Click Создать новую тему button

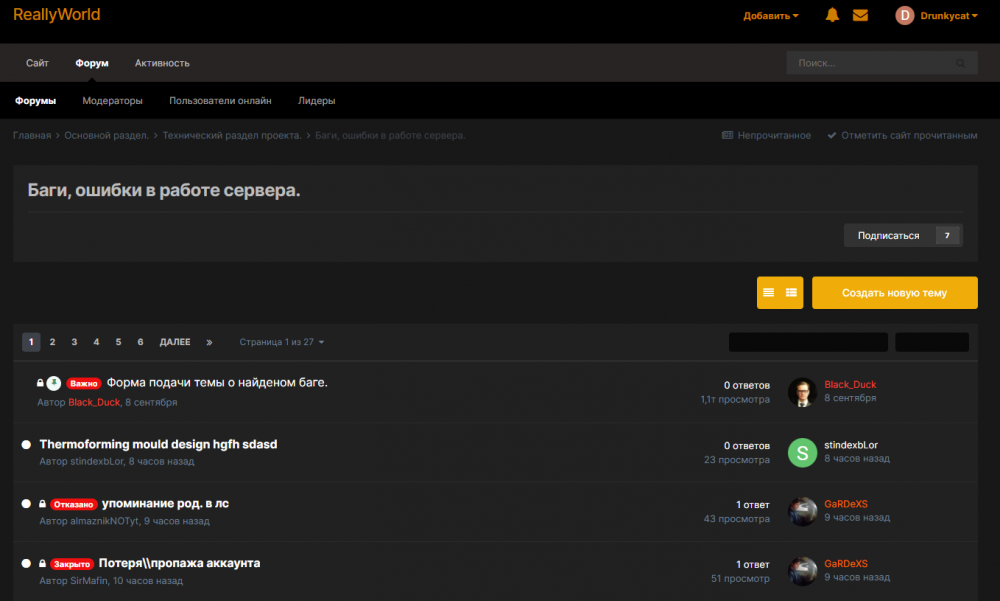pos(894,293)
